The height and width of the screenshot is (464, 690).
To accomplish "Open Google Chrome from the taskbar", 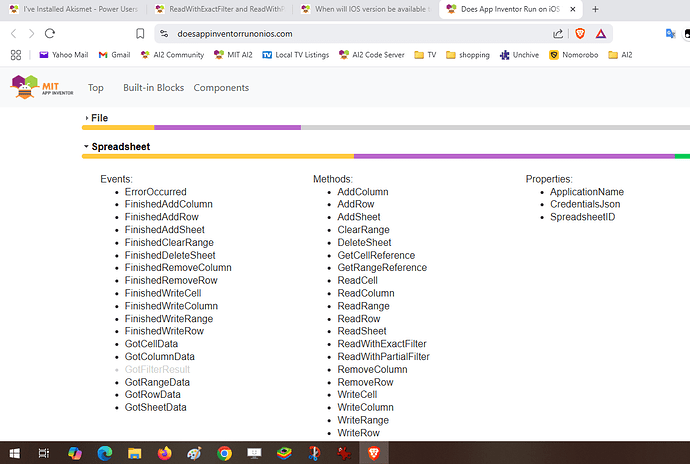I will pos(224,453).
